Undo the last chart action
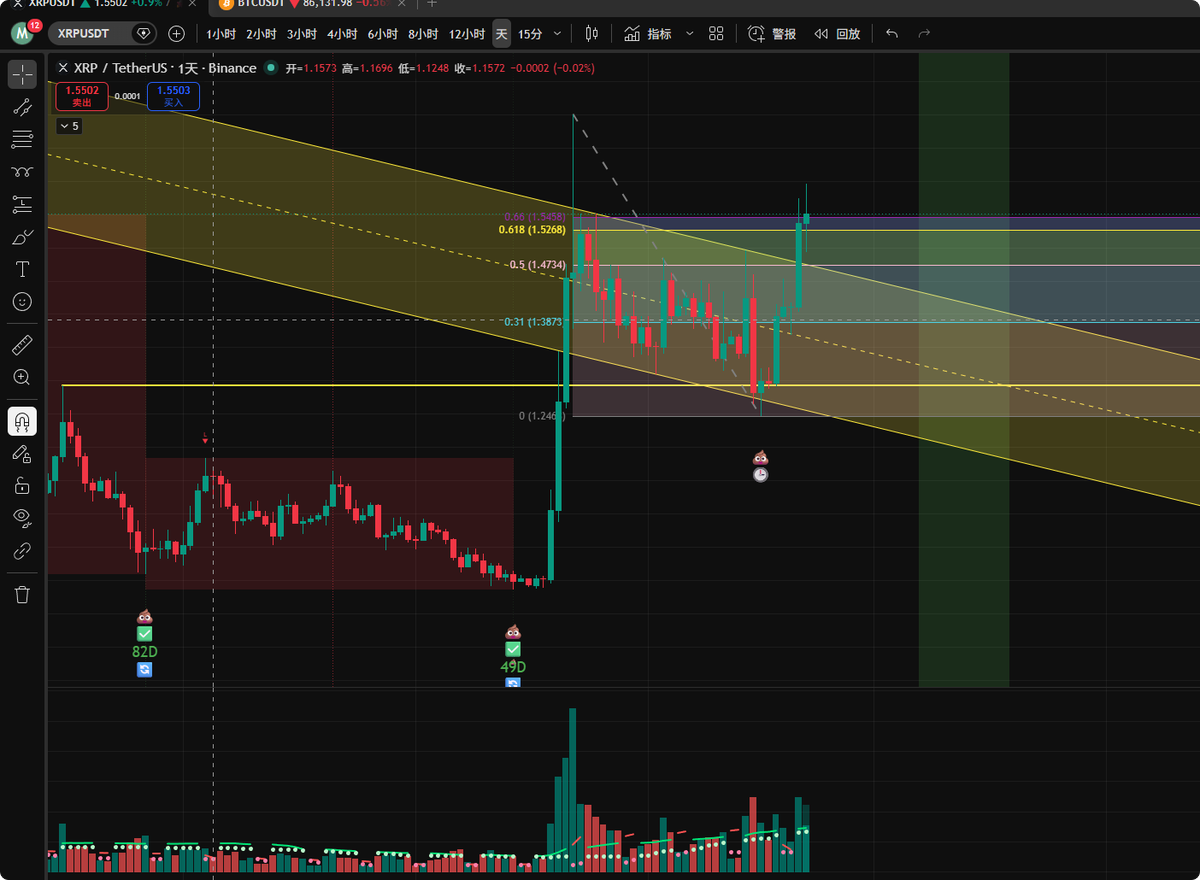This screenshot has height=880, width=1200. click(x=892, y=34)
